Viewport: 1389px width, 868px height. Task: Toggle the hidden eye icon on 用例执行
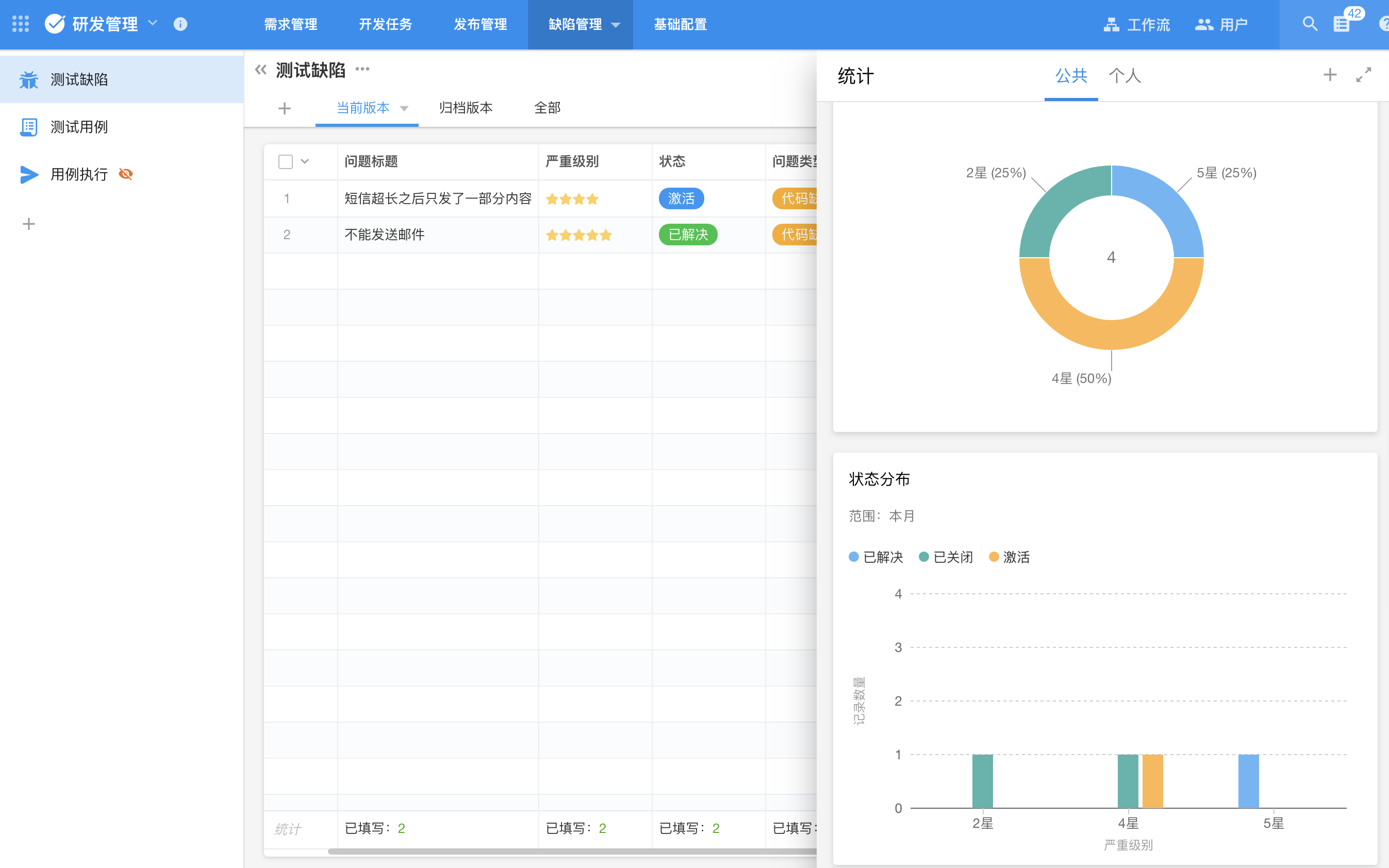point(126,174)
